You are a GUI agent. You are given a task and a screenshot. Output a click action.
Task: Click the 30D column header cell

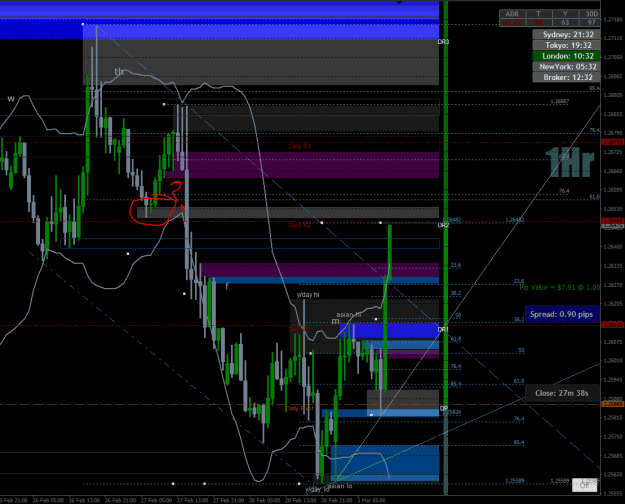tap(591, 14)
